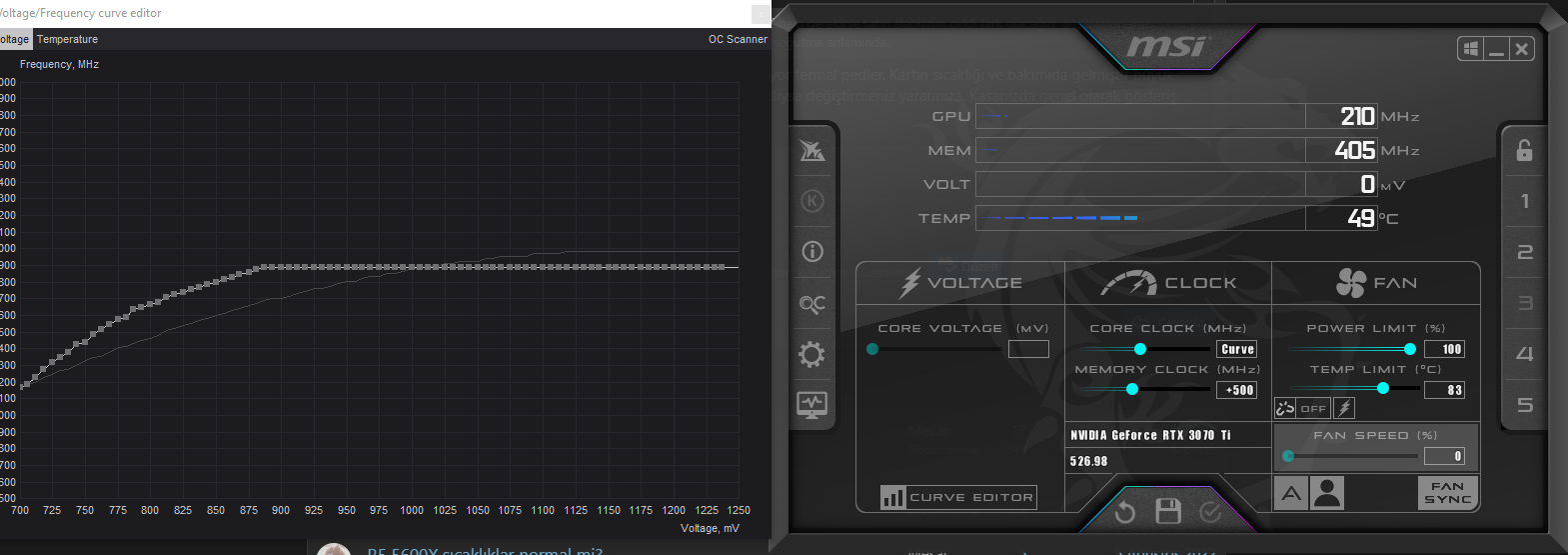Click the Core Voltage value field
Image resolution: width=1568 pixels, height=555 pixels.
[1028, 349]
